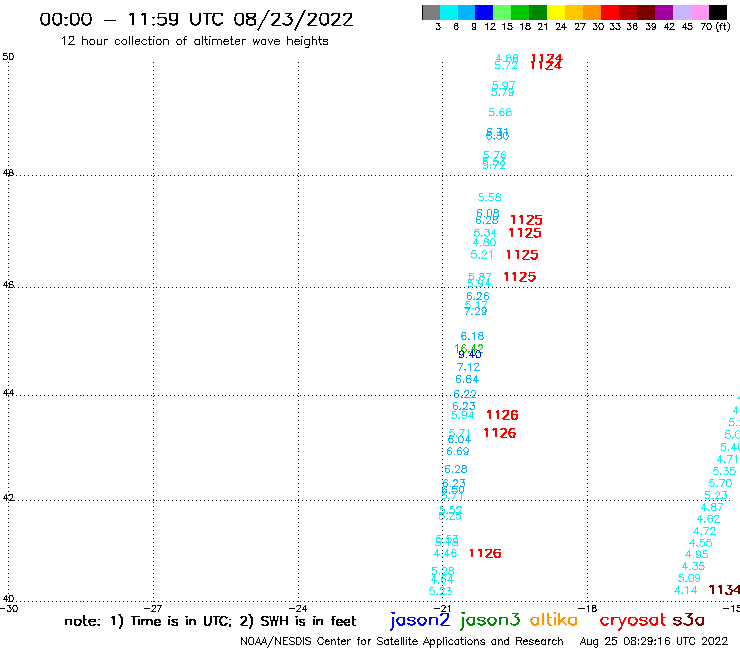Click the 7.29 wave height reading
Viewport: 740px width, 650px height.
pyautogui.click(x=475, y=312)
